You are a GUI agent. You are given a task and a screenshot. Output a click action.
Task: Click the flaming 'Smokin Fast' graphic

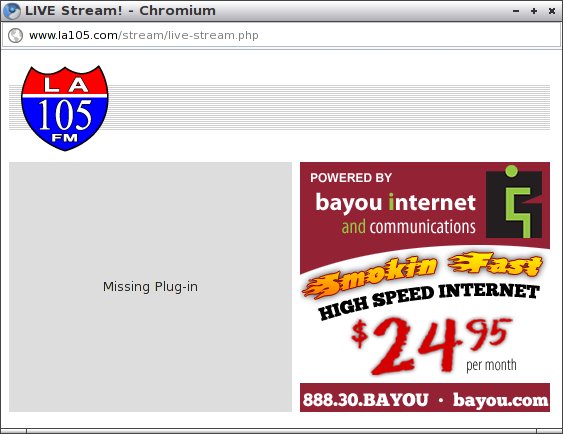tap(422, 274)
